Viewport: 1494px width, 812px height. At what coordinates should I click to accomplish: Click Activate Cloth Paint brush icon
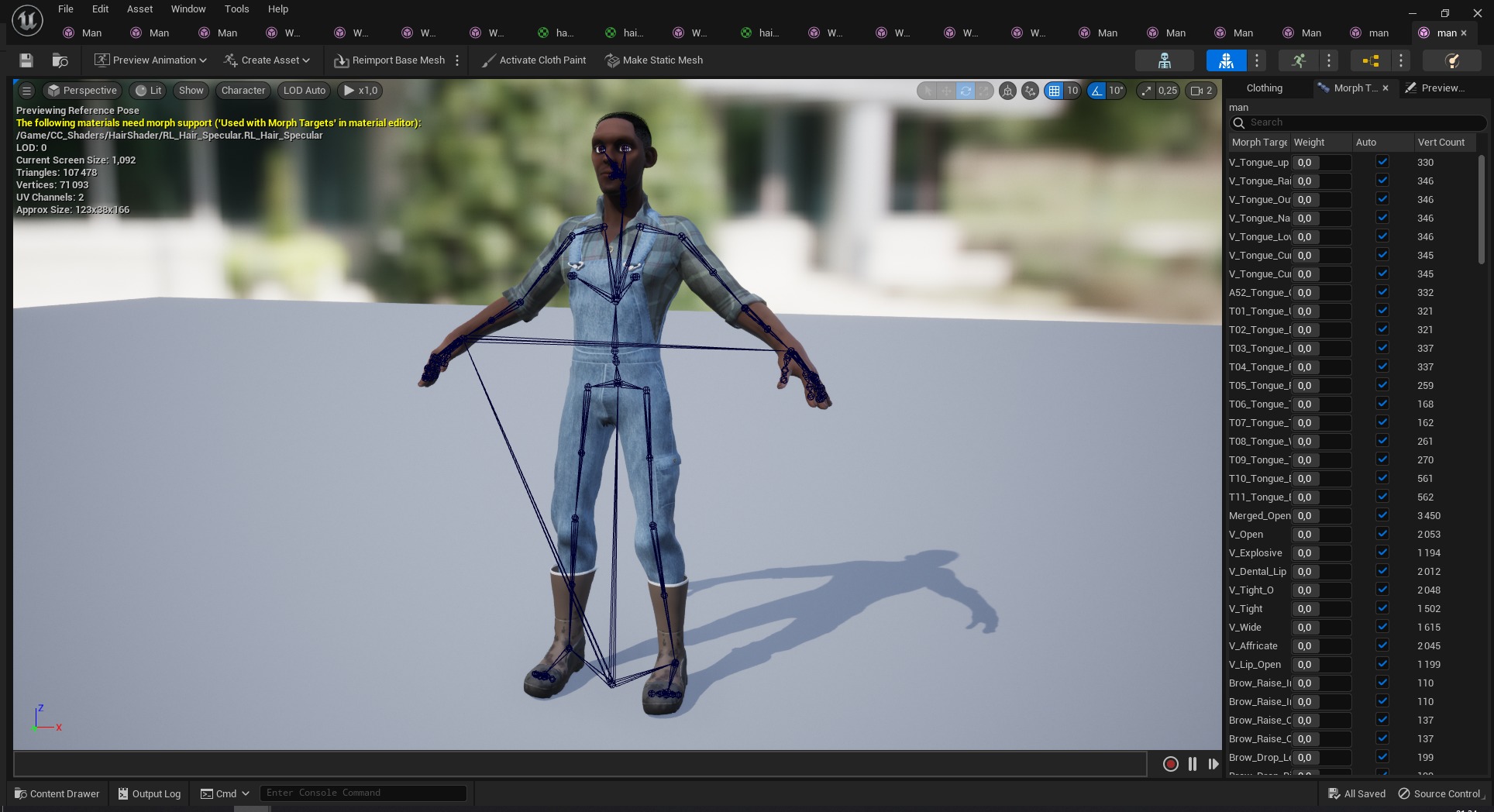pyautogui.click(x=488, y=60)
